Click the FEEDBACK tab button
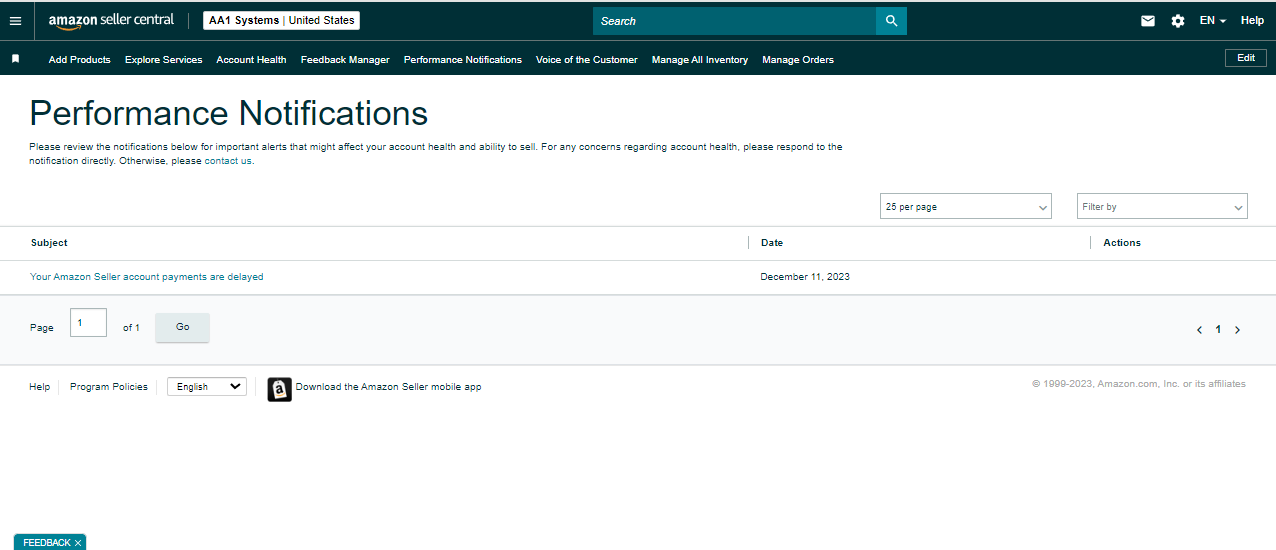Screen dimensions: 1276x550 click(46, 543)
